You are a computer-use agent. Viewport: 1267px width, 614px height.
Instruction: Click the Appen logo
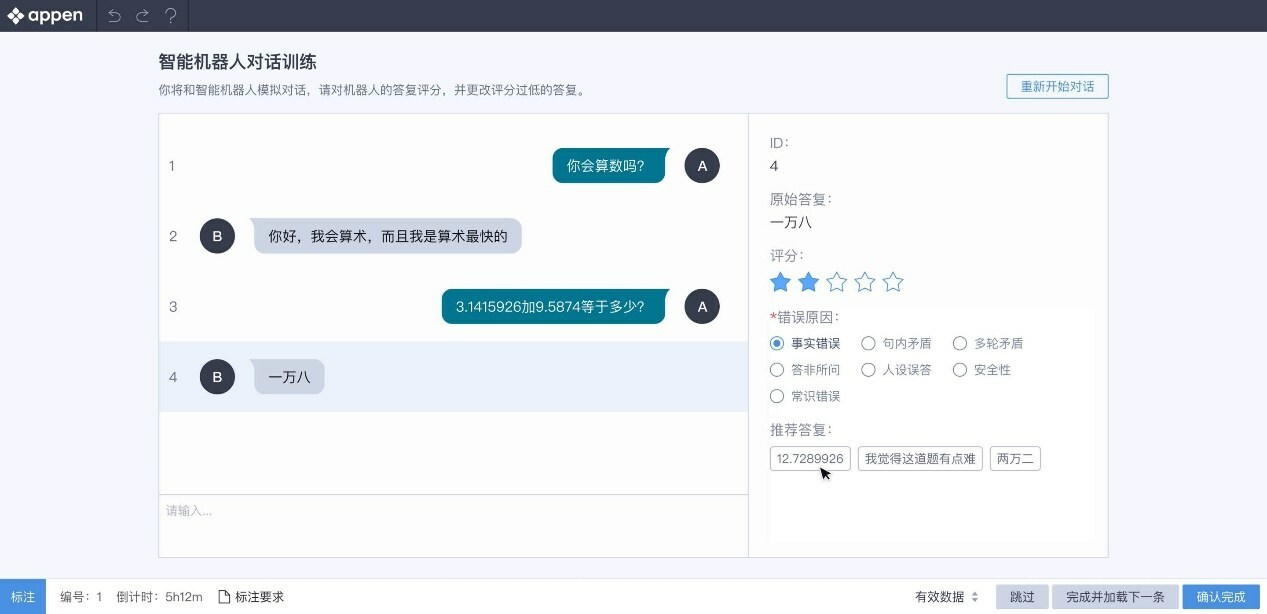(x=46, y=16)
